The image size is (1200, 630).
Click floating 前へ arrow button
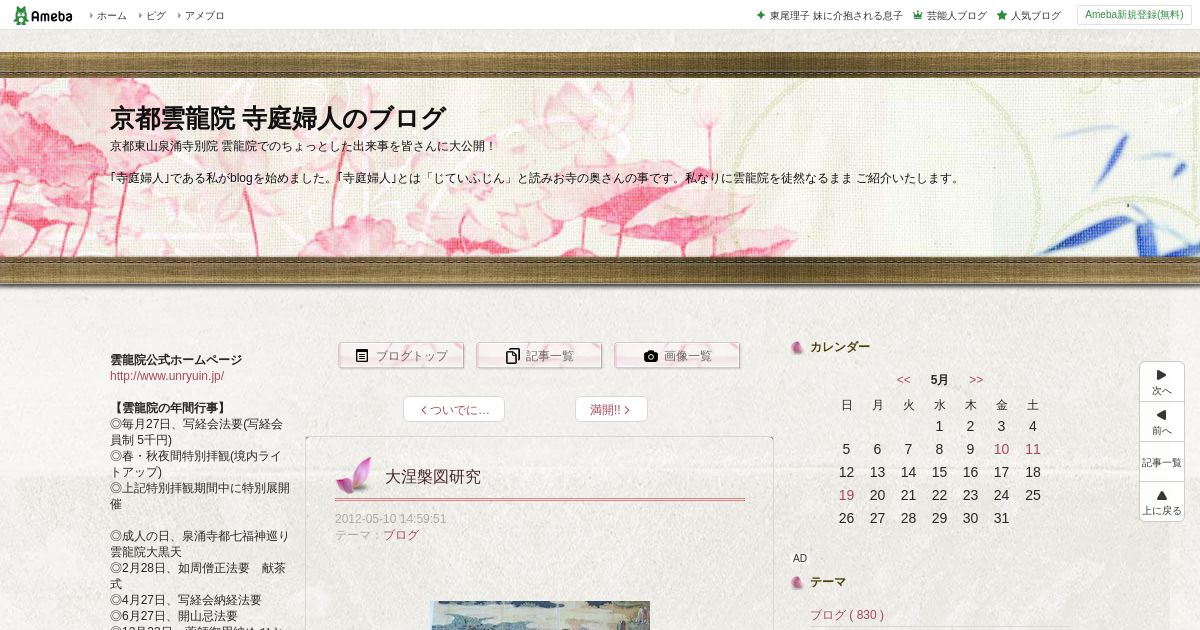1162,422
